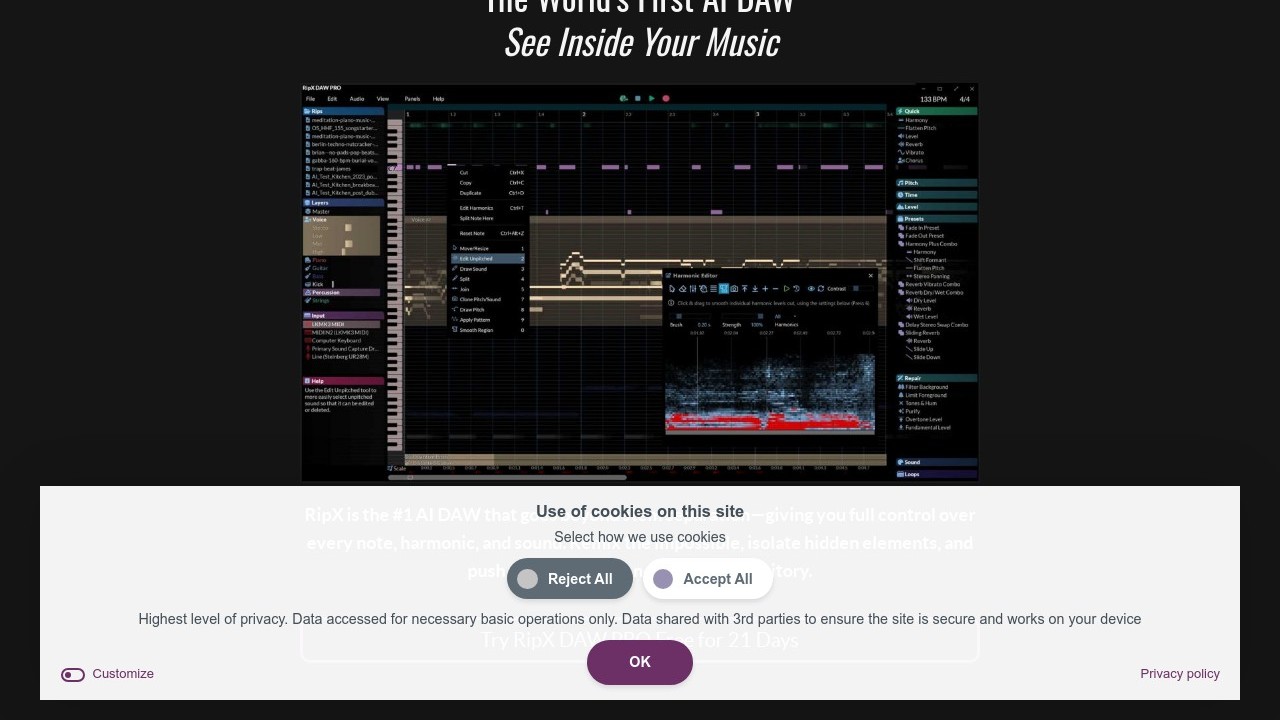Select Edit Unpitched tool in context menu

click(x=477, y=259)
